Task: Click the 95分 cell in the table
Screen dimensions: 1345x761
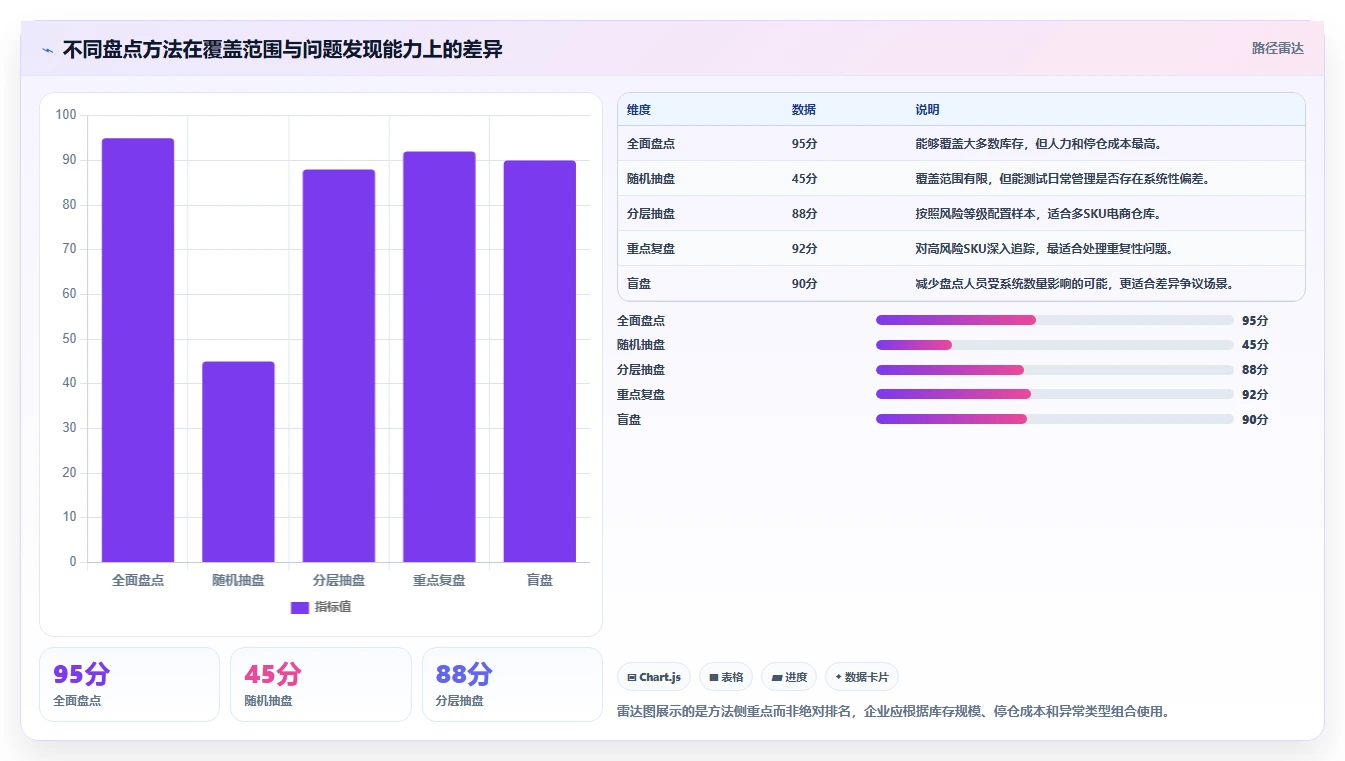Action: (x=804, y=144)
